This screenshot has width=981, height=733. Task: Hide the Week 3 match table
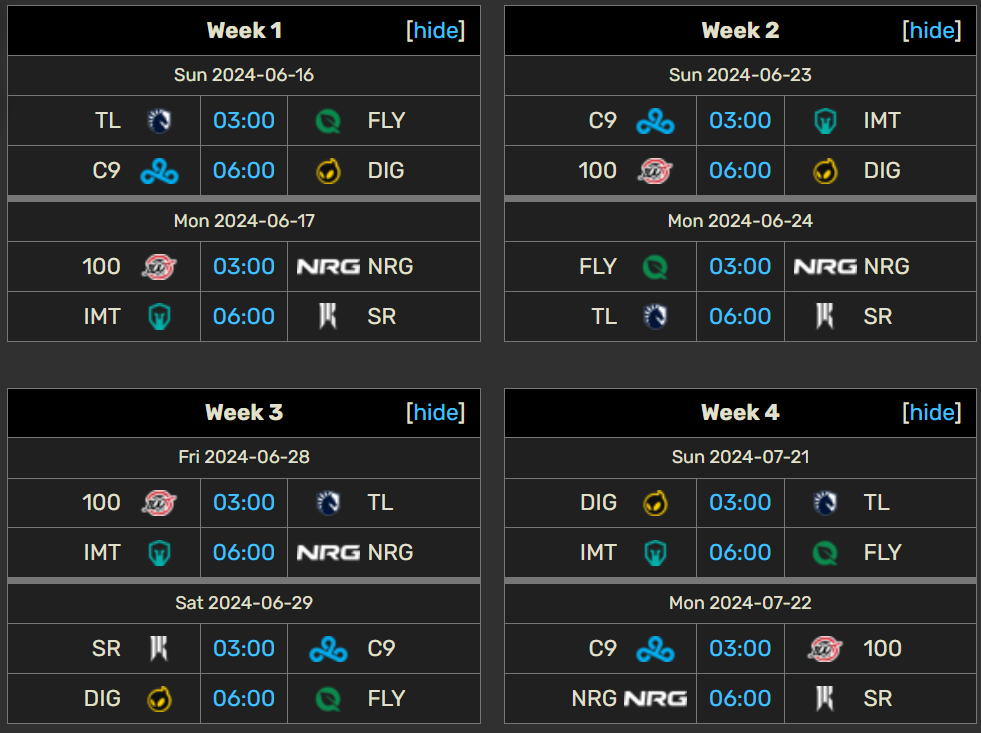click(436, 412)
